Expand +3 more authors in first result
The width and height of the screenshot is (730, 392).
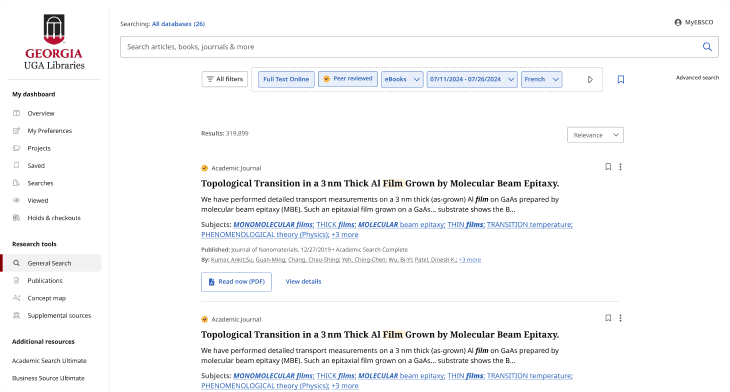pos(470,260)
